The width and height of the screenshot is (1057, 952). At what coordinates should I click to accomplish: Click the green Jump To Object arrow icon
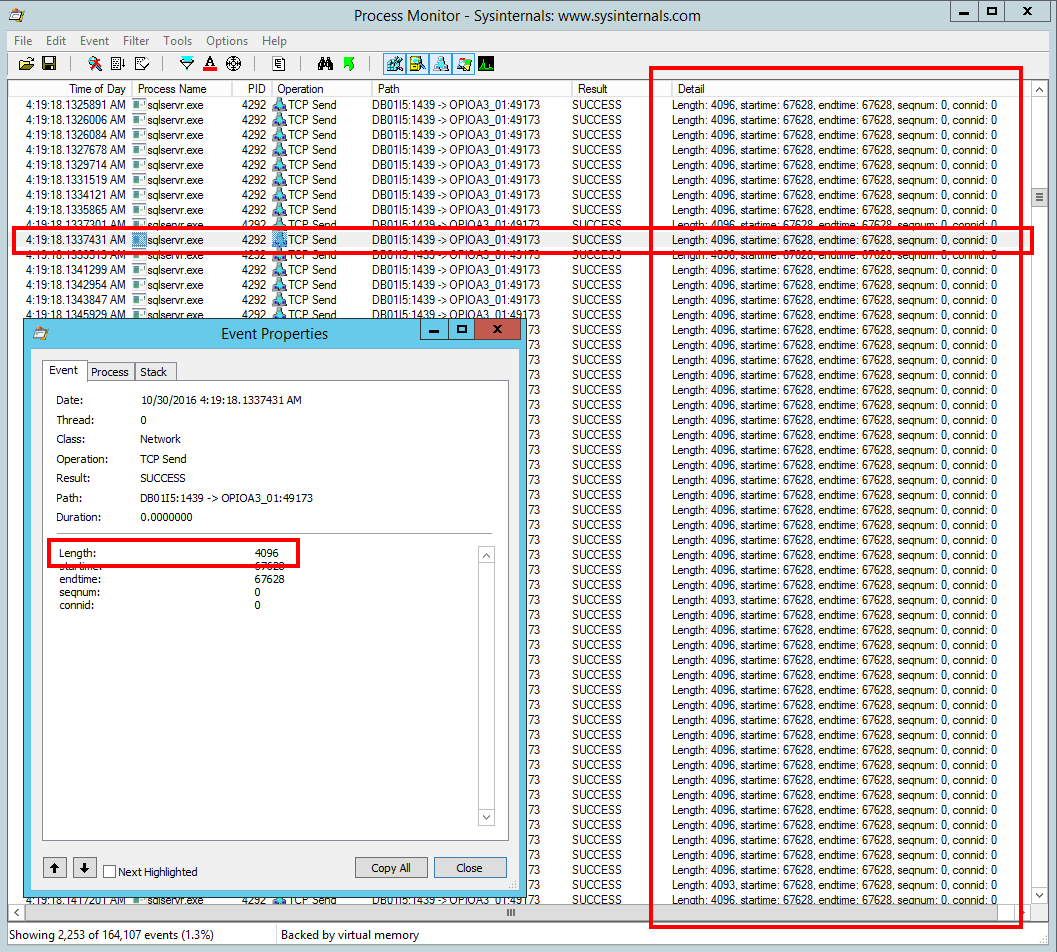point(349,64)
